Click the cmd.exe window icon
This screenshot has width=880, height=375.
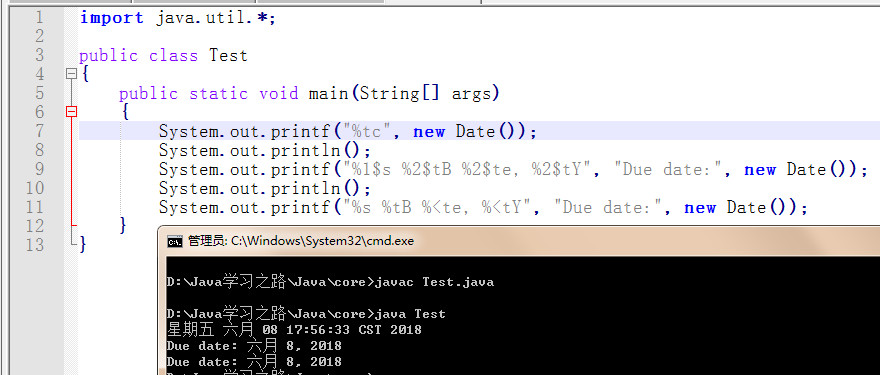(x=175, y=241)
